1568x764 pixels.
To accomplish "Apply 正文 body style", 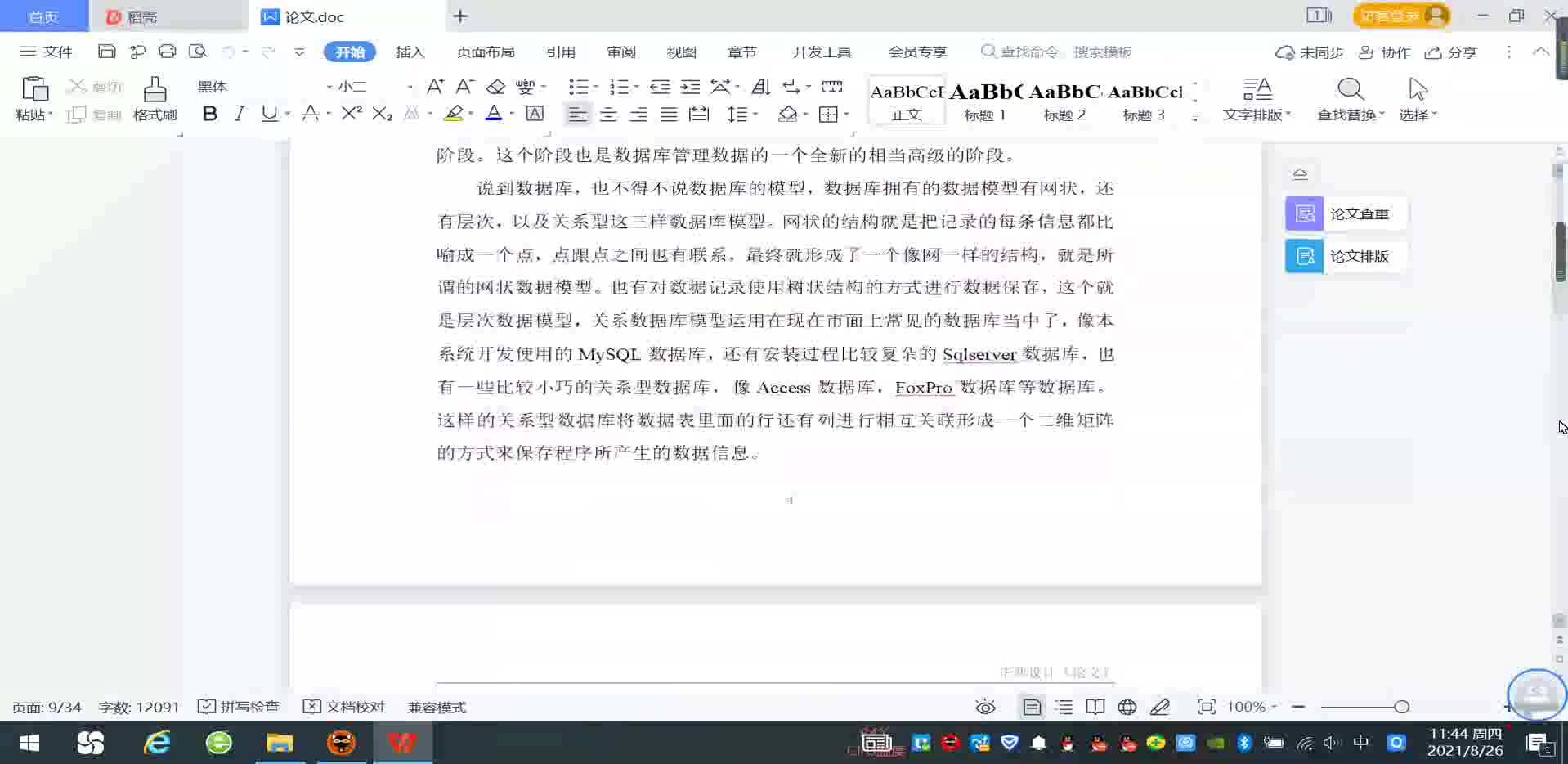I will tap(906, 101).
